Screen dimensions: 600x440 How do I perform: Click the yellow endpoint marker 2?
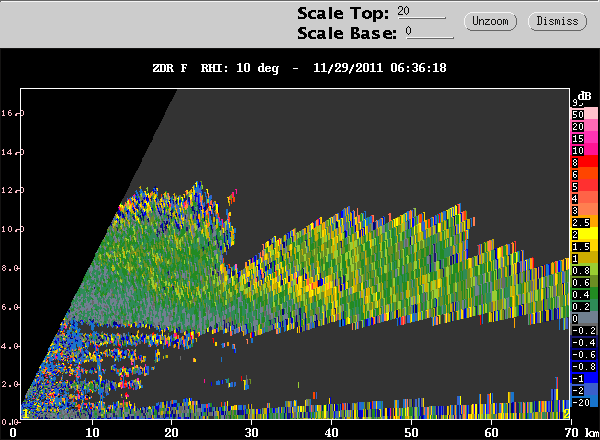(x=566, y=414)
